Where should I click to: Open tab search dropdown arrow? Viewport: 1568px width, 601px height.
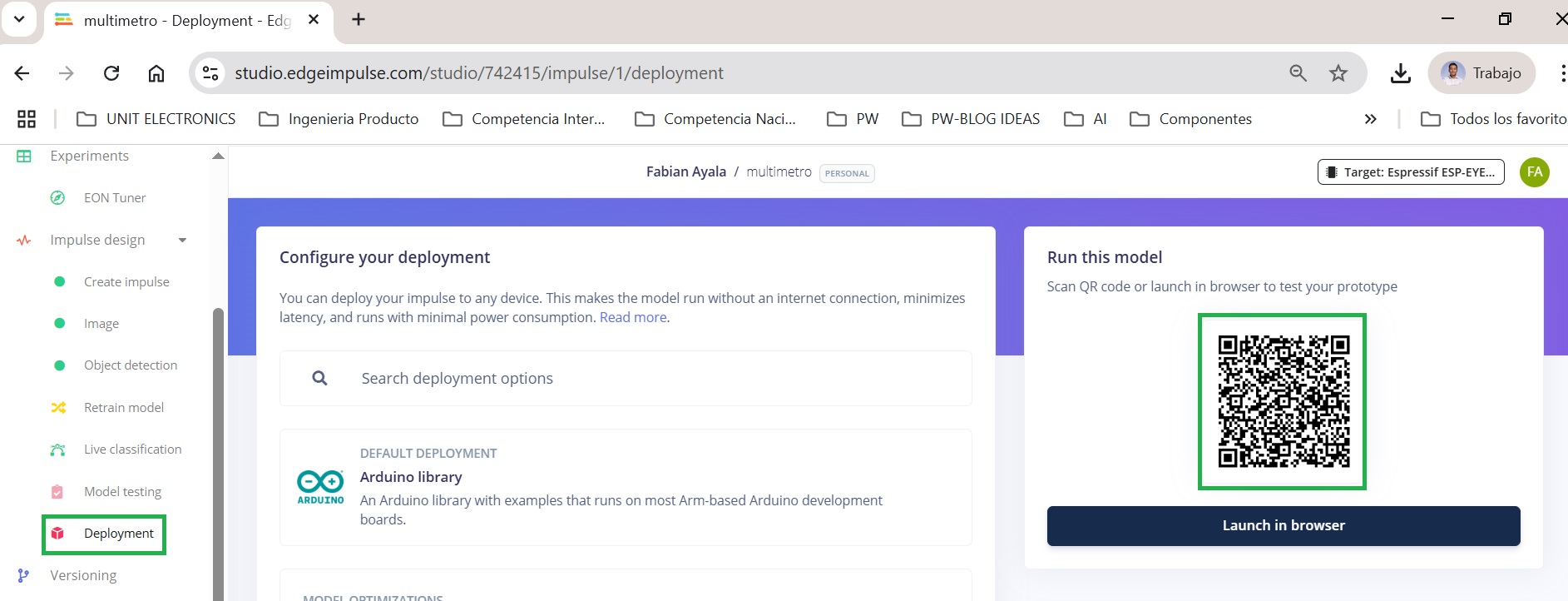[x=19, y=19]
